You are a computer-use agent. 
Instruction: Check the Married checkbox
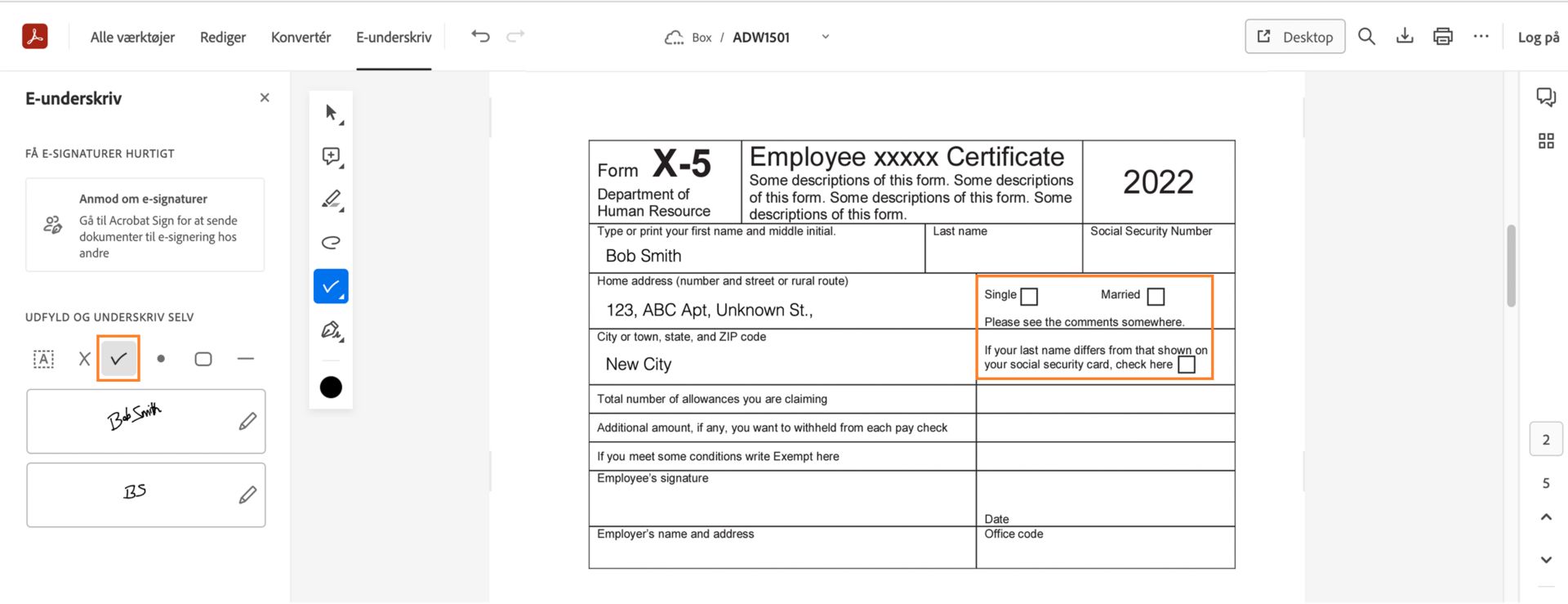click(1156, 296)
